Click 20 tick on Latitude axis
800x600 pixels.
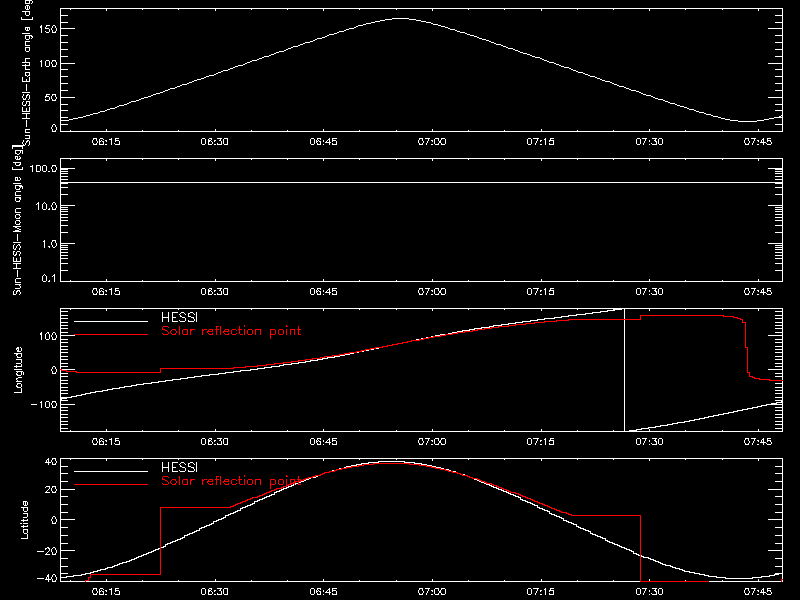tap(51, 490)
